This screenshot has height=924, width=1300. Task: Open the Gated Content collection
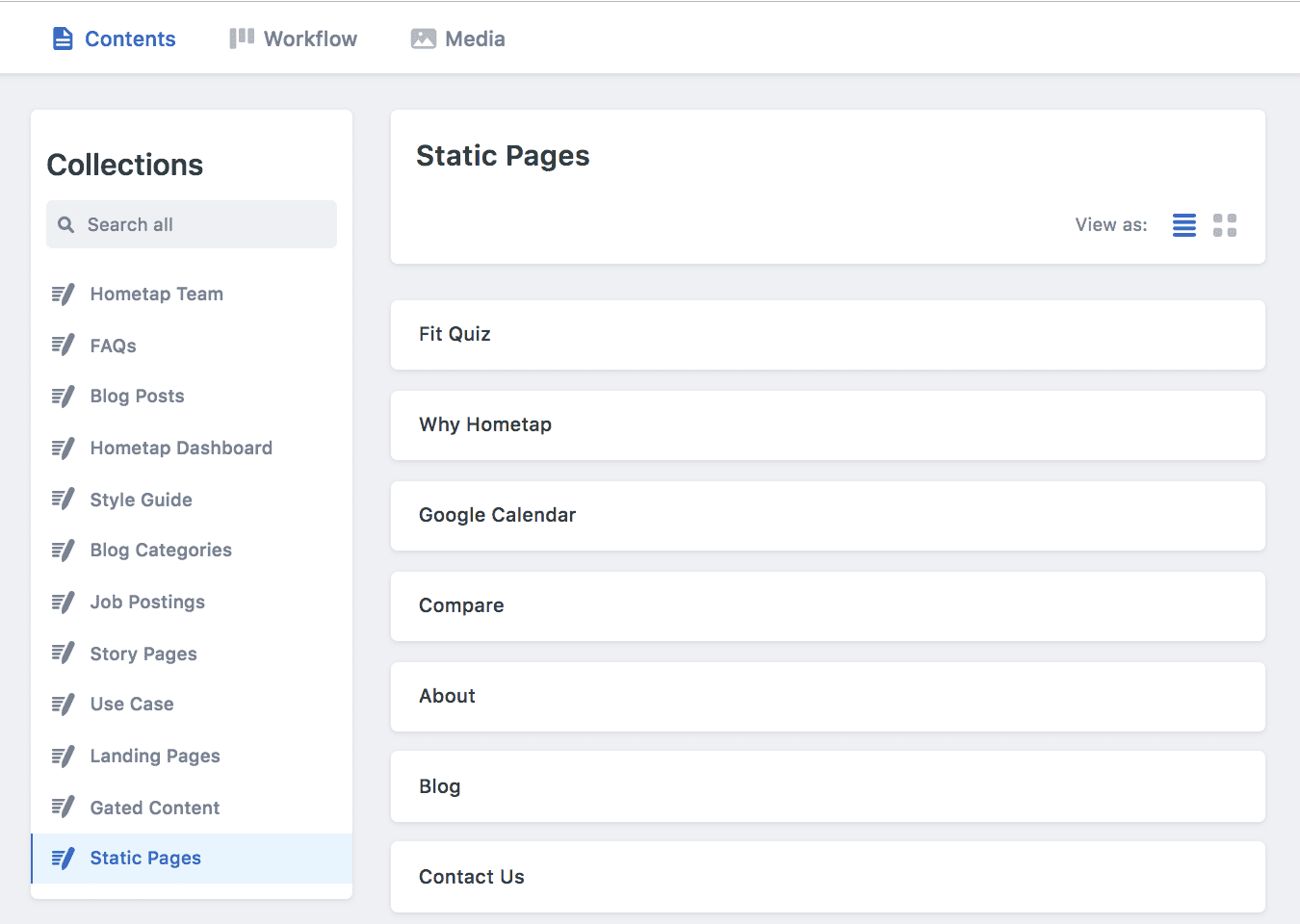pyautogui.click(x=155, y=808)
